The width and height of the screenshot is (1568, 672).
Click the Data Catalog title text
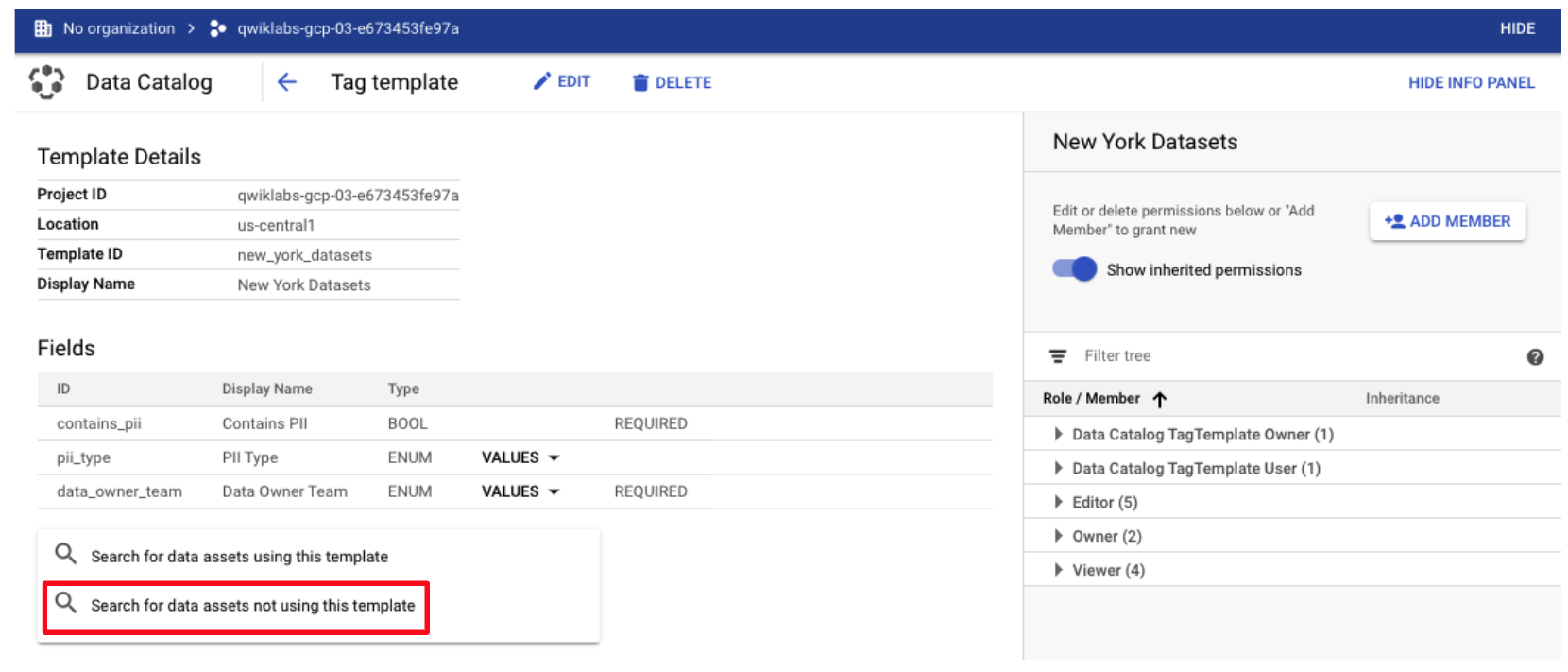click(x=149, y=82)
